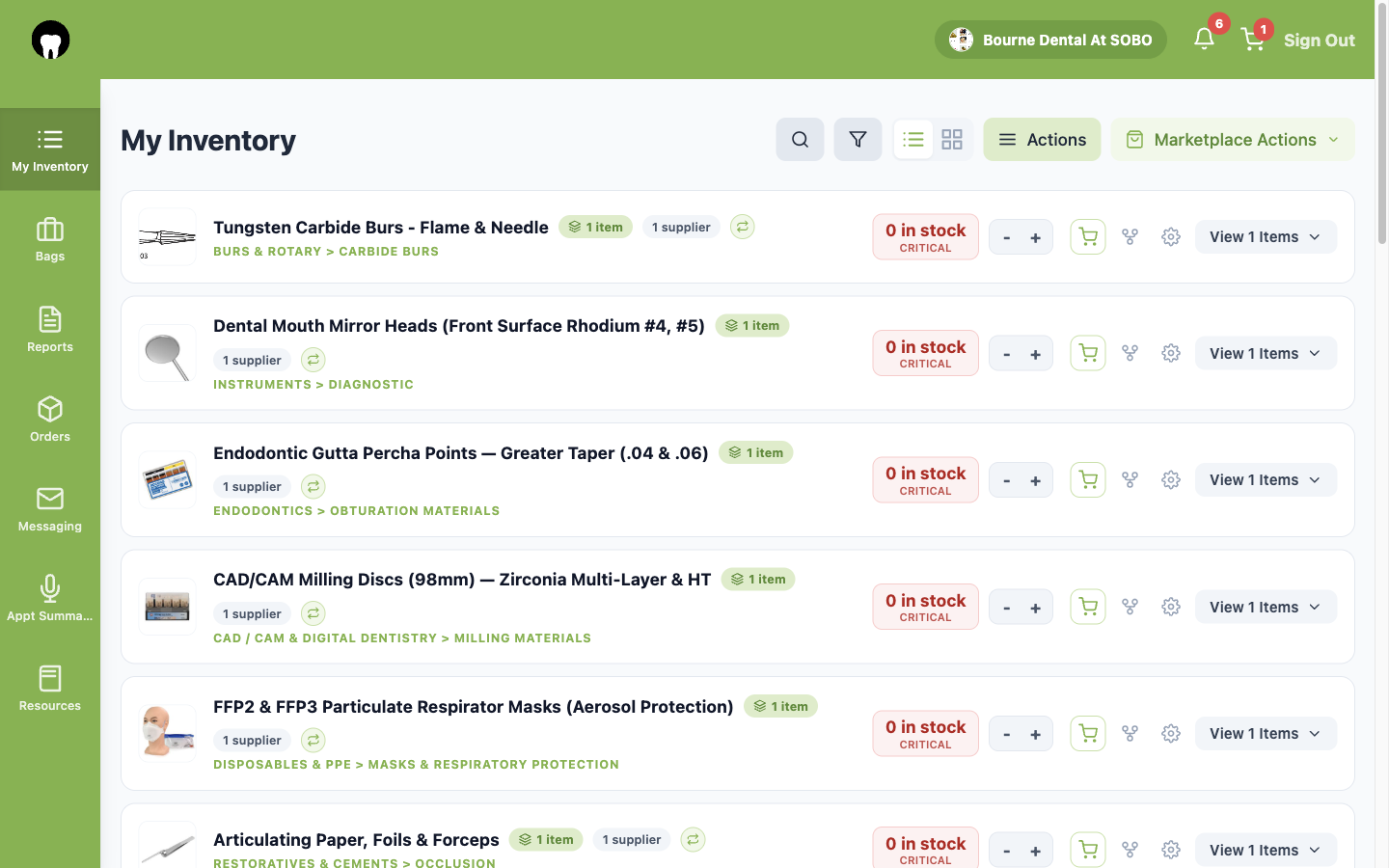Open settings gear for CAD/CAM Milling Discs
Screen dimensions: 1389x868
1171,607
